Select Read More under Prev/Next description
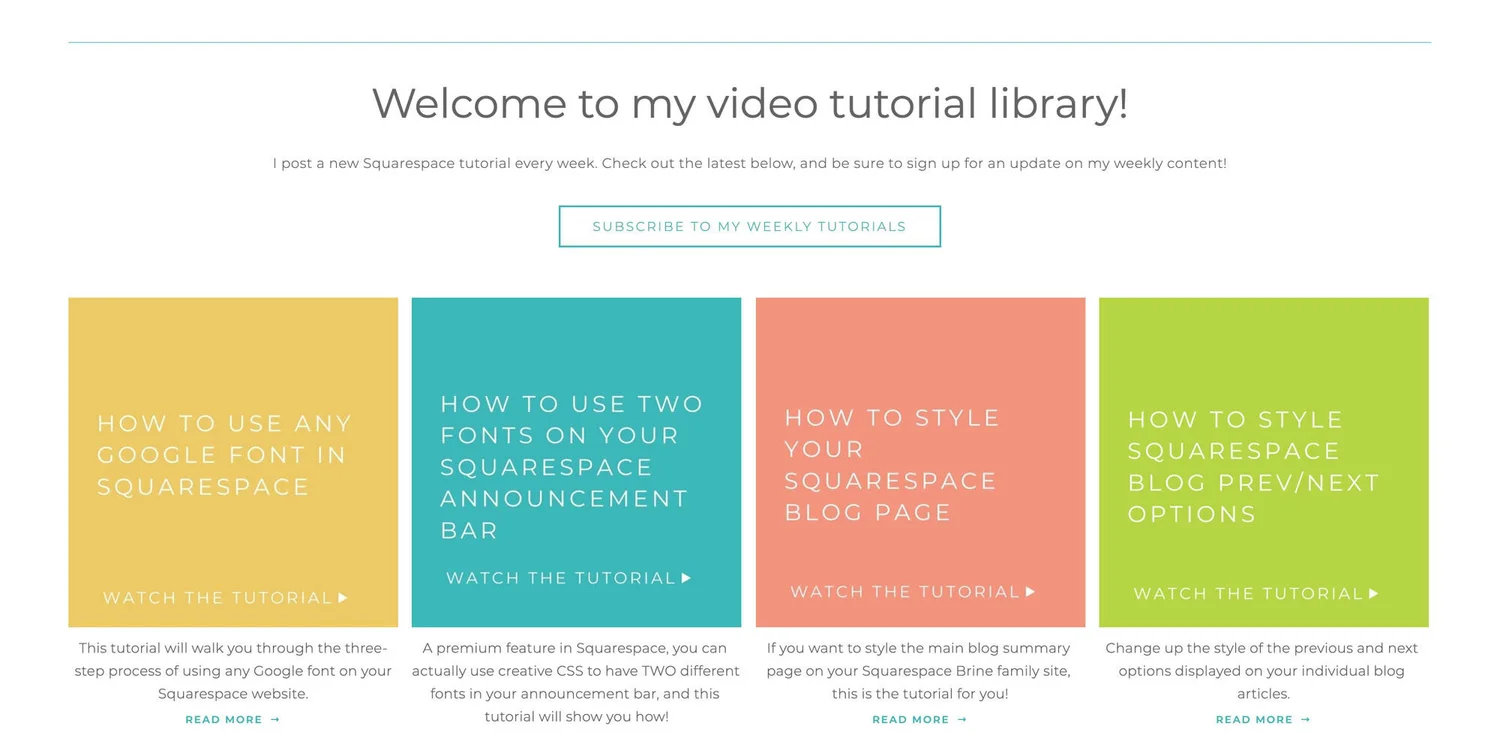Viewport: 1500px width, 735px height. coord(1253,719)
